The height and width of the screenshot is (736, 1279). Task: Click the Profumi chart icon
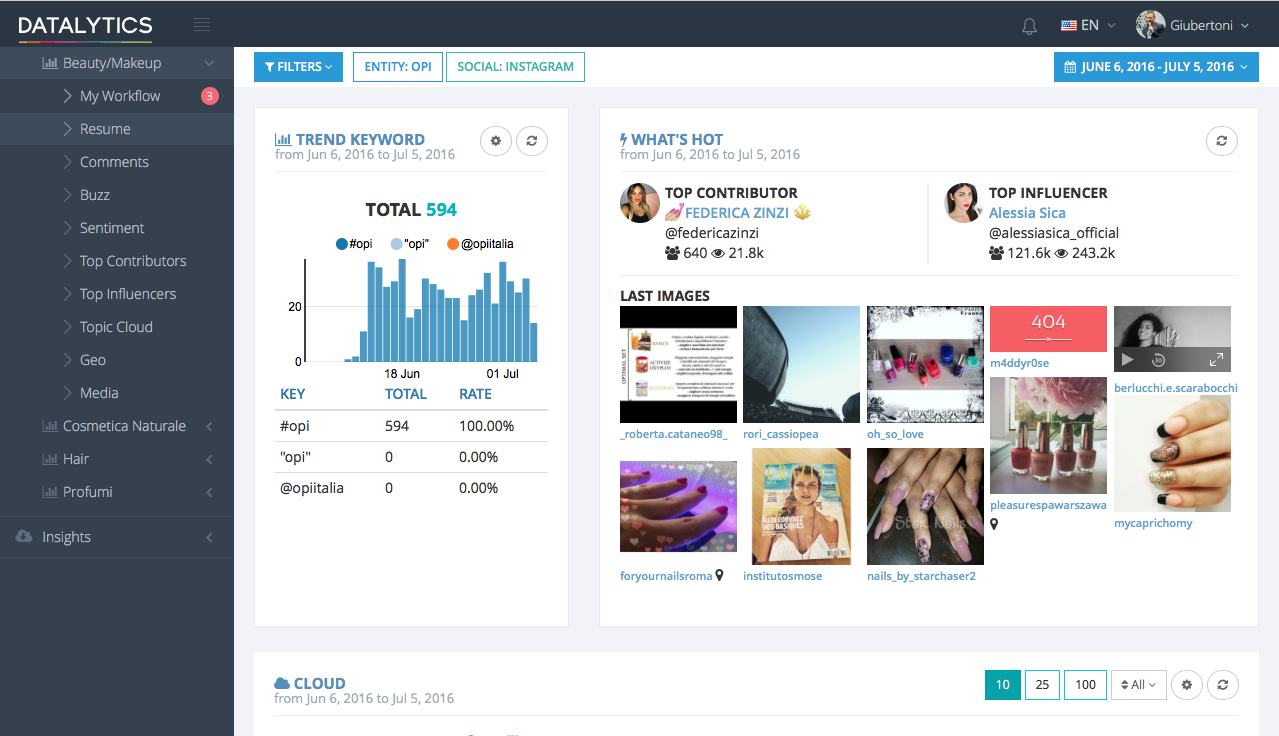(49, 492)
